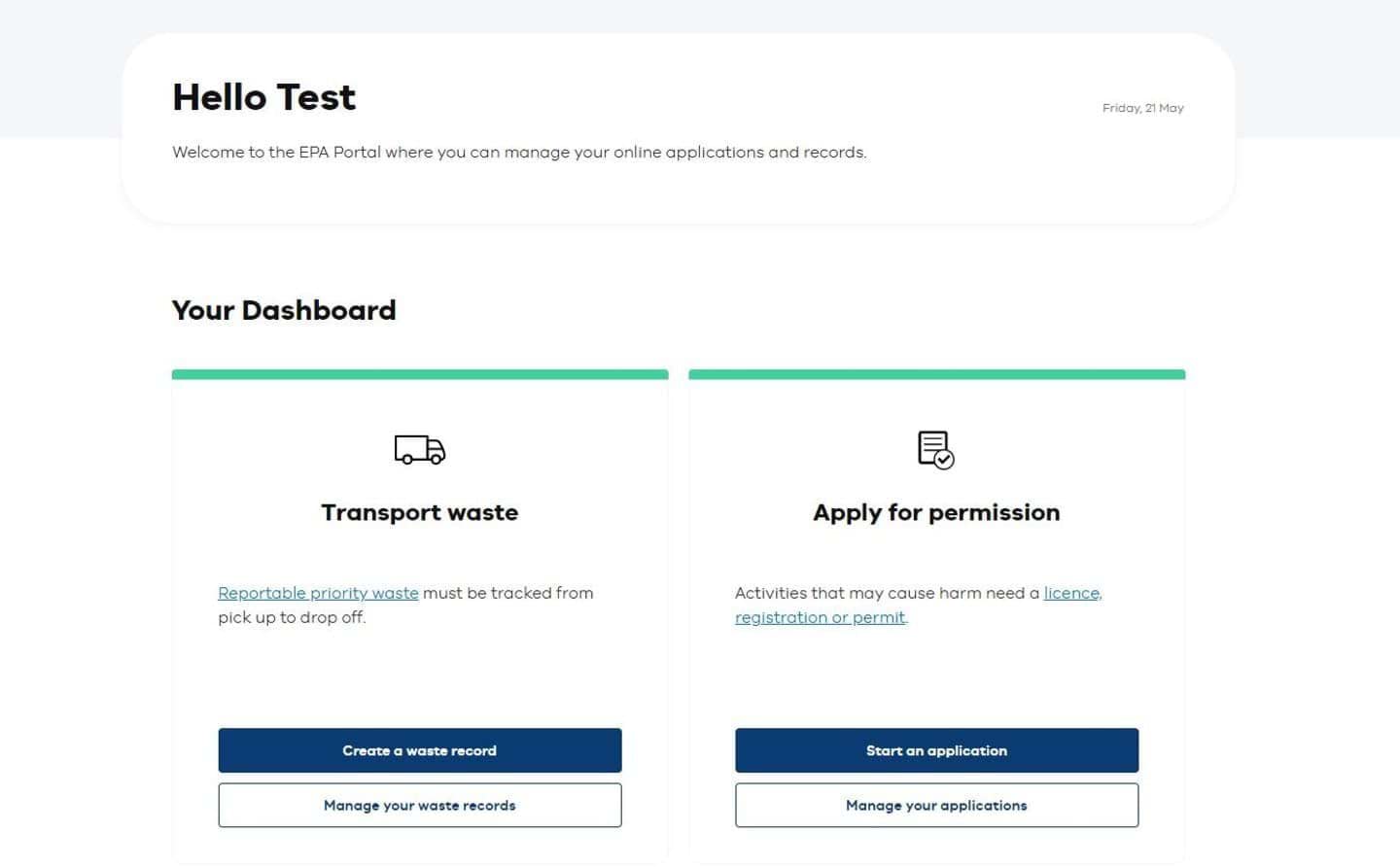Click the green accent bar on Apply for permission card

(935, 373)
